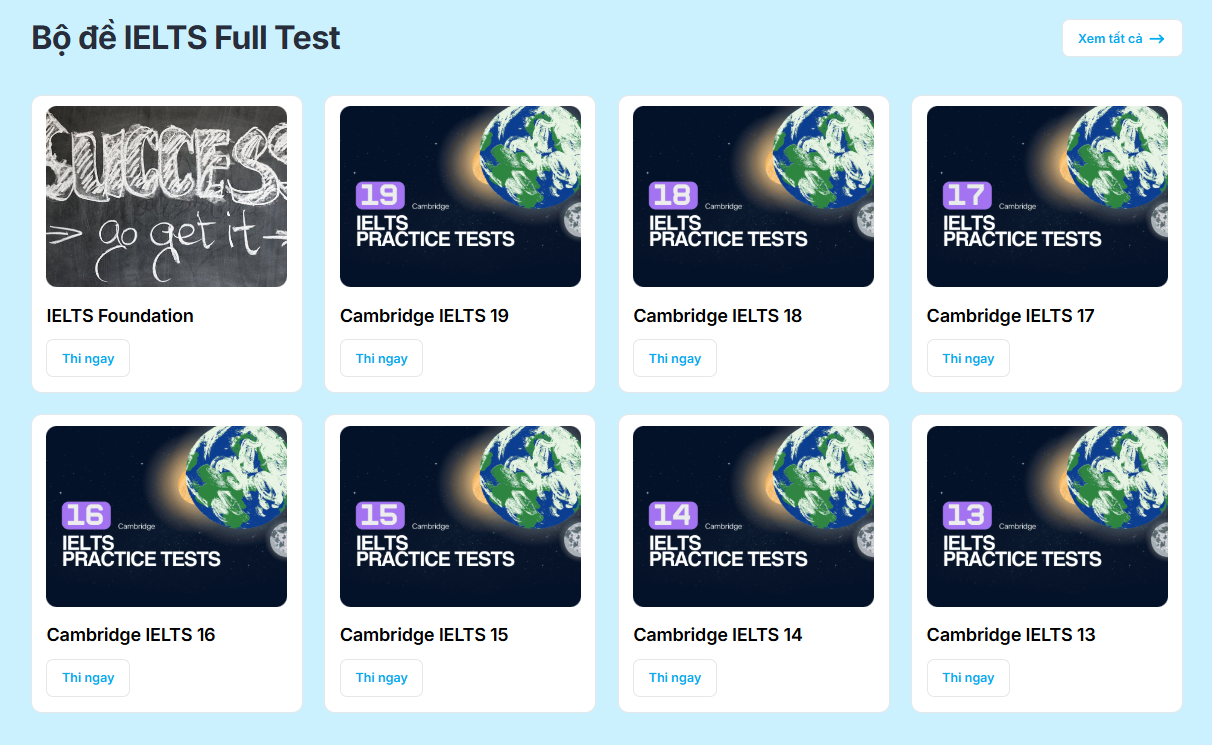Screen dimensions: 1212x745
Task: Click Thi ngay under Cambridge IELTS 13
Action: [x=968, y=677]
